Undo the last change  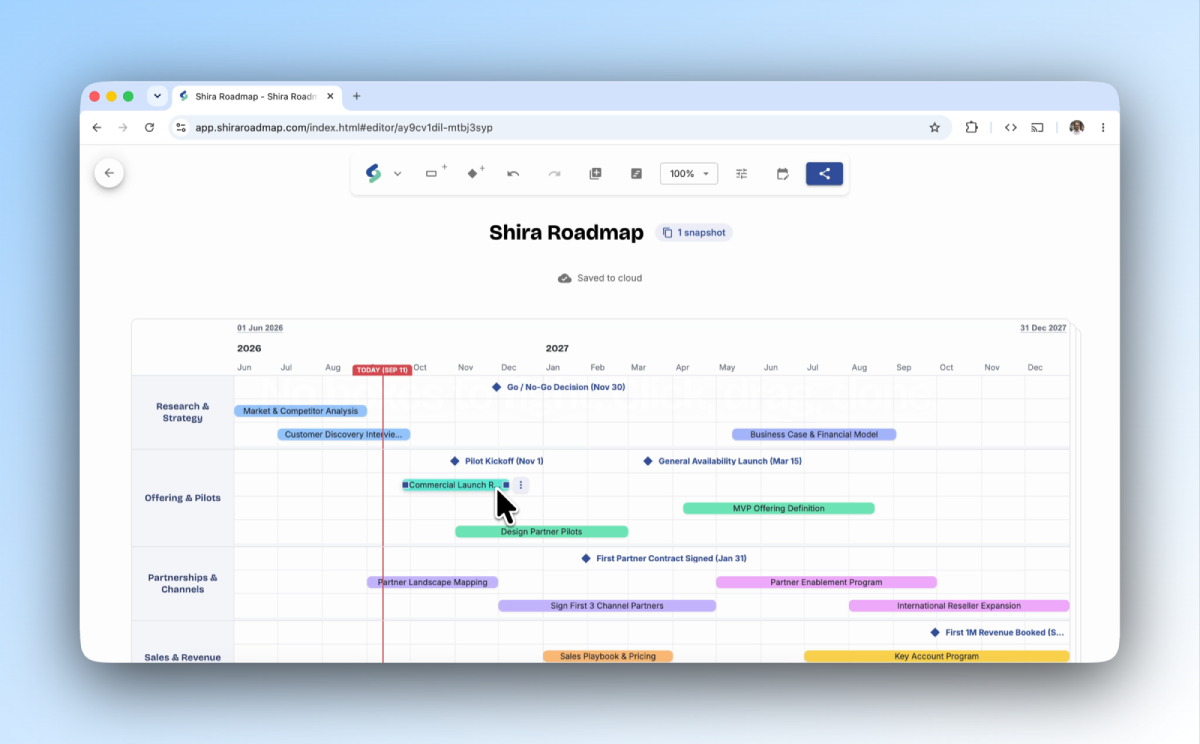(x=513, y=174)
